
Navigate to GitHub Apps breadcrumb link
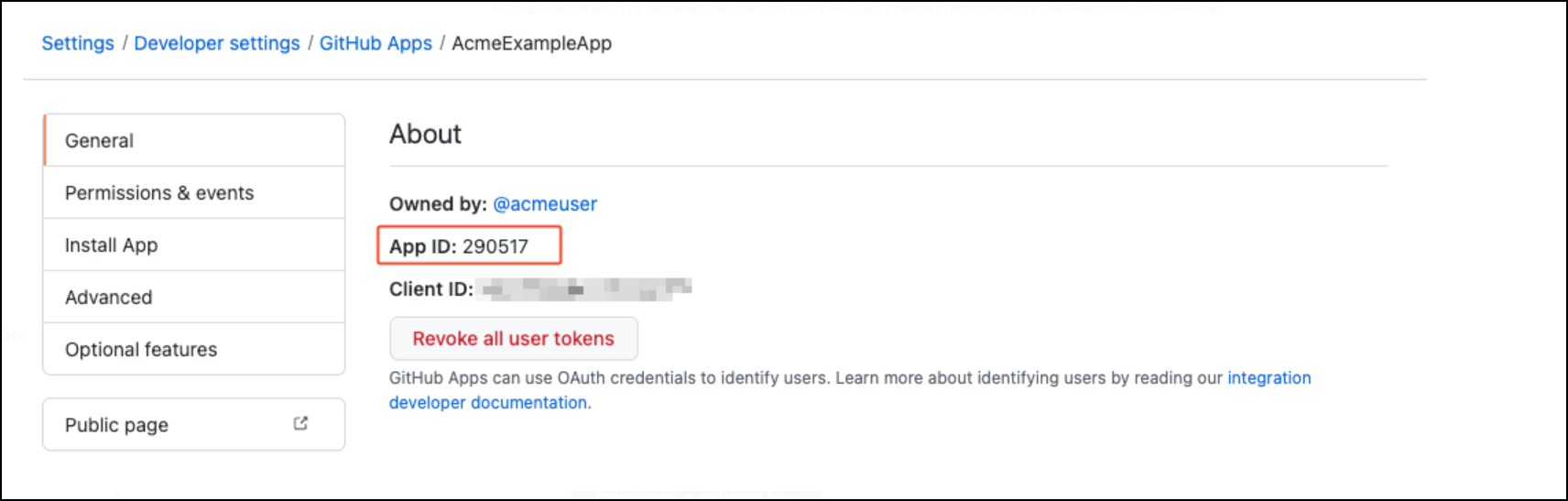pos(376,44)
